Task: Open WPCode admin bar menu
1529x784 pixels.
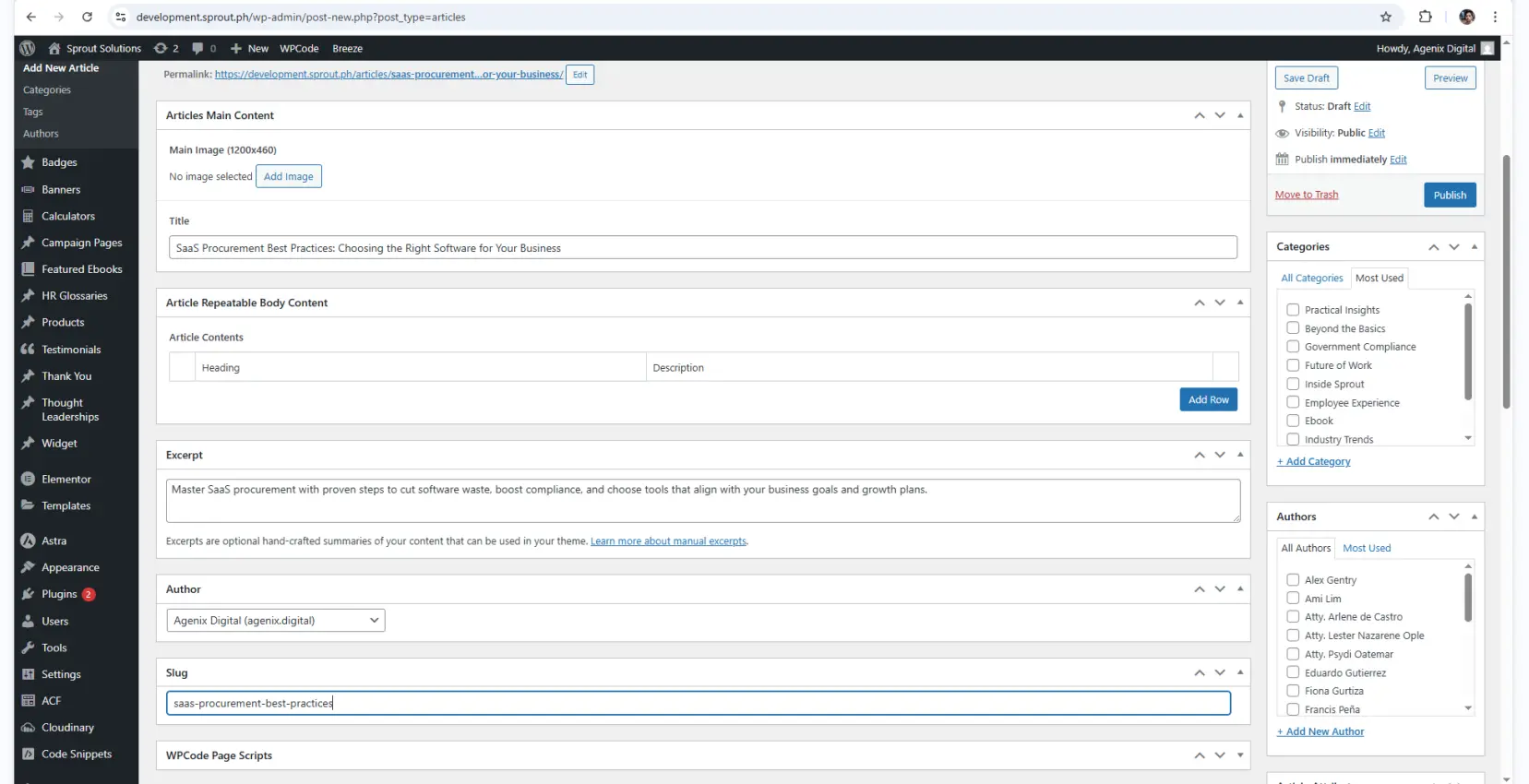Action: pos(299,48)
